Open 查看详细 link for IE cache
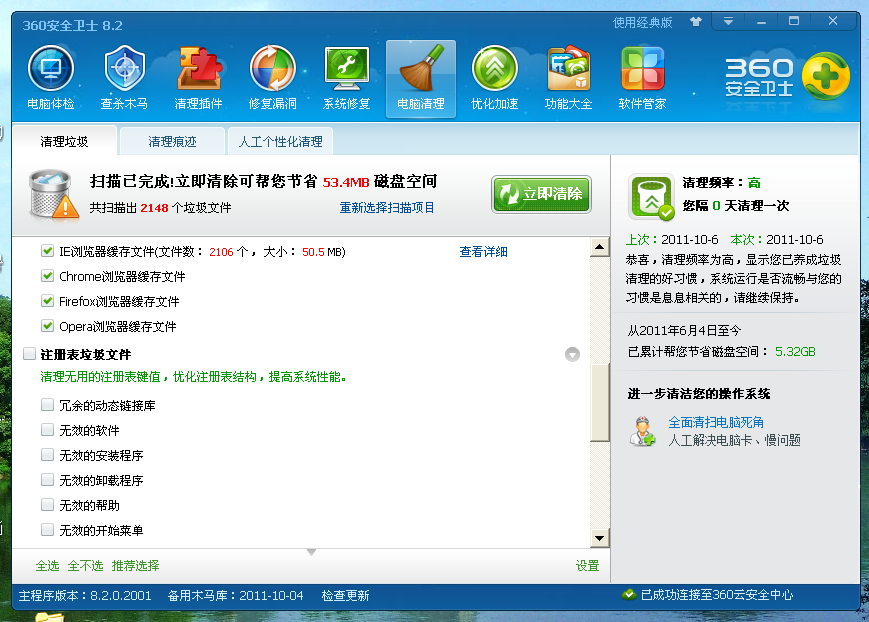Viewport: 869px width, 622px height. 483,252
